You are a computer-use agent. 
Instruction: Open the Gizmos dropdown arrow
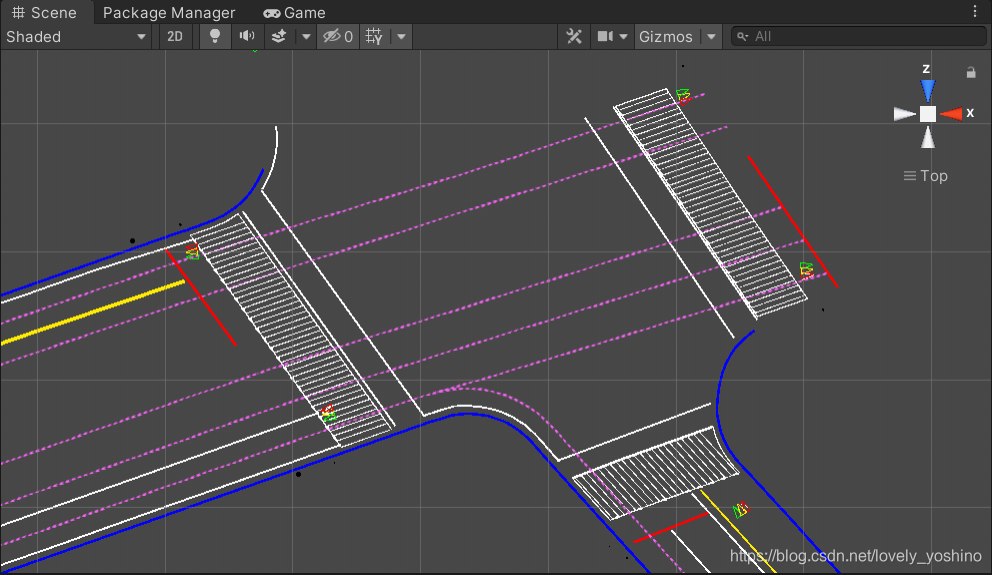712,37
